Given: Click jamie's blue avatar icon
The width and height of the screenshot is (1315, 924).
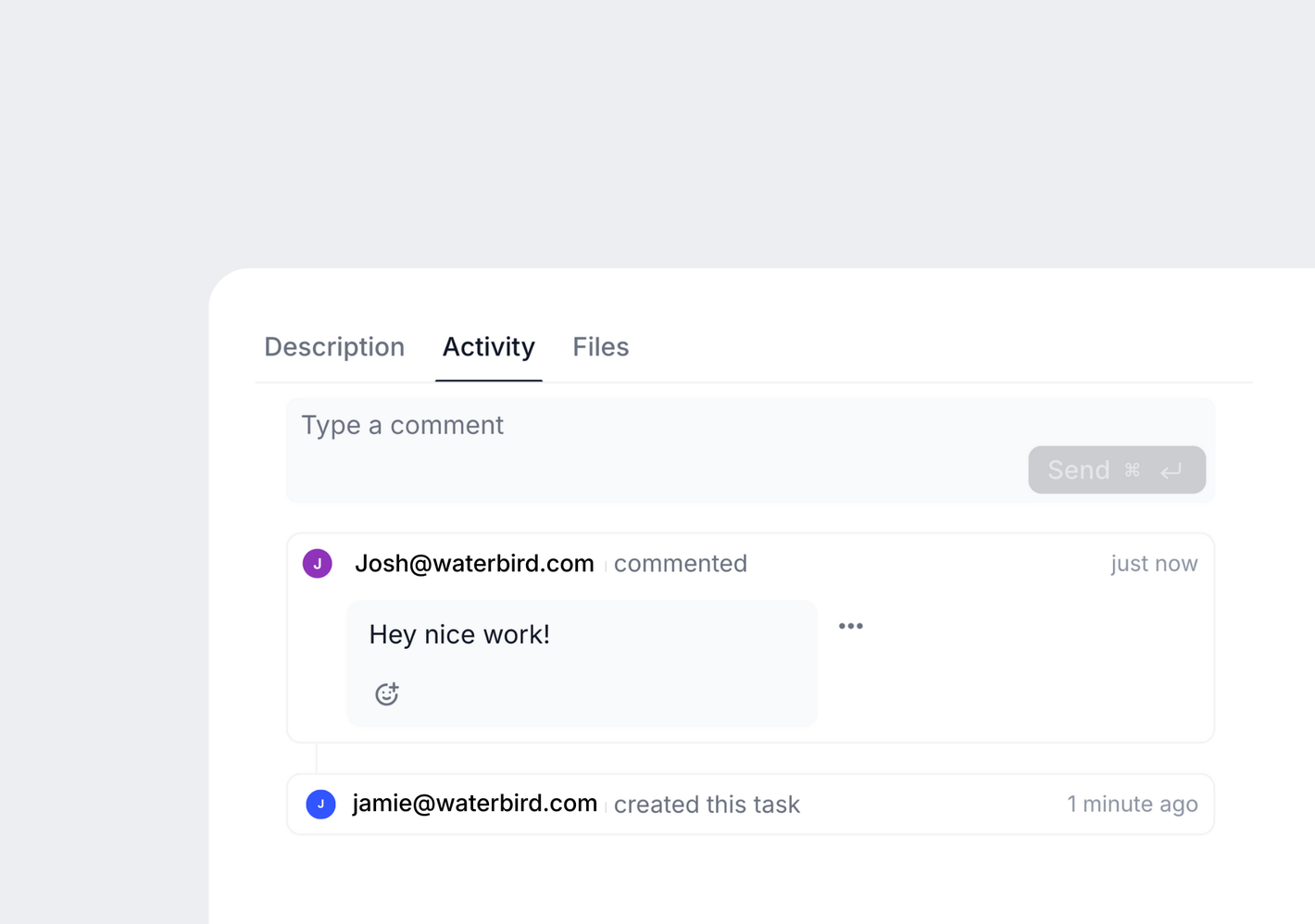Looking at the screenshot, I should pyautogui.click(x=320, y=804).
